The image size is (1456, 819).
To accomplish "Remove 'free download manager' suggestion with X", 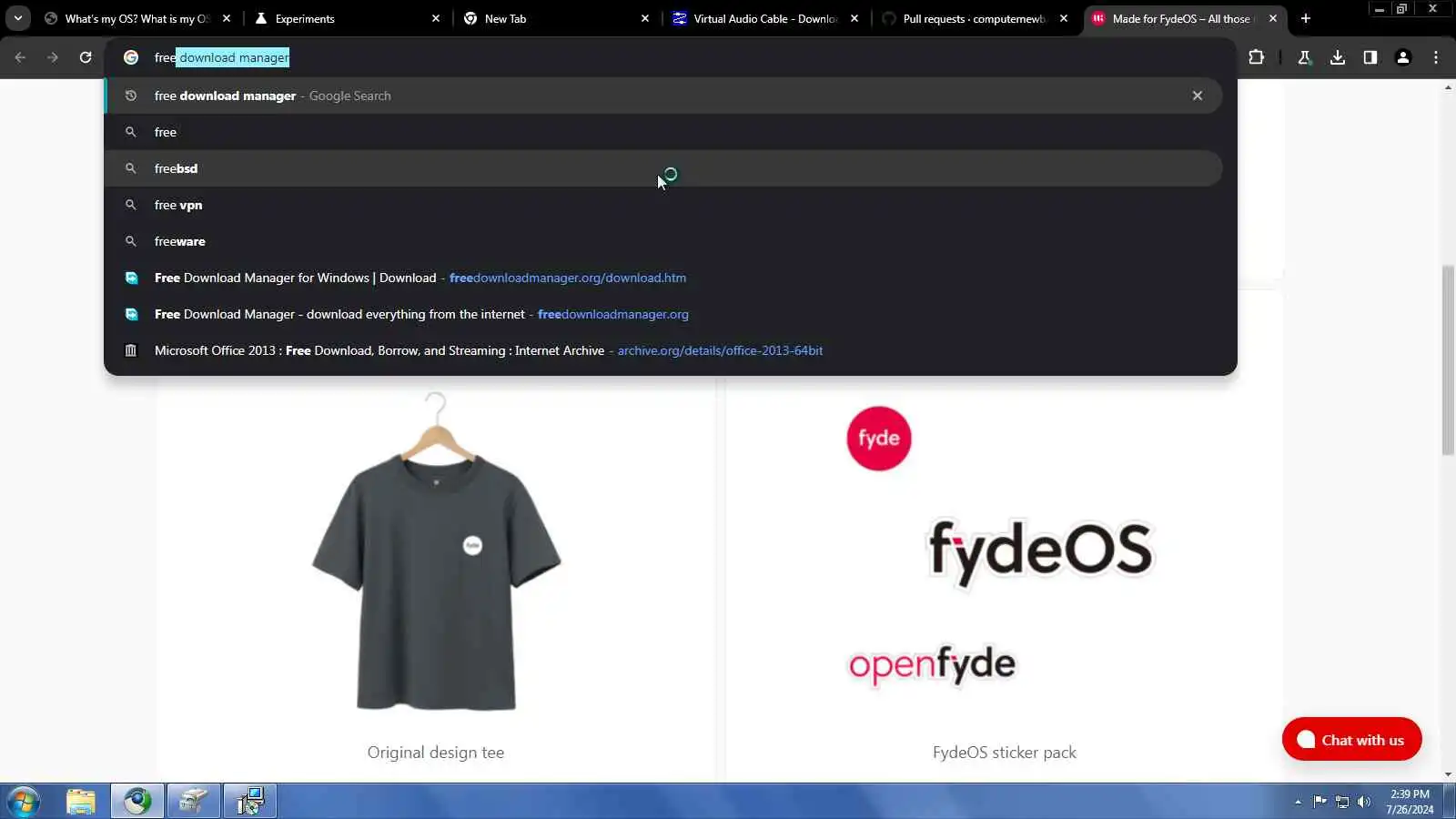I will tap(1198, 96).
